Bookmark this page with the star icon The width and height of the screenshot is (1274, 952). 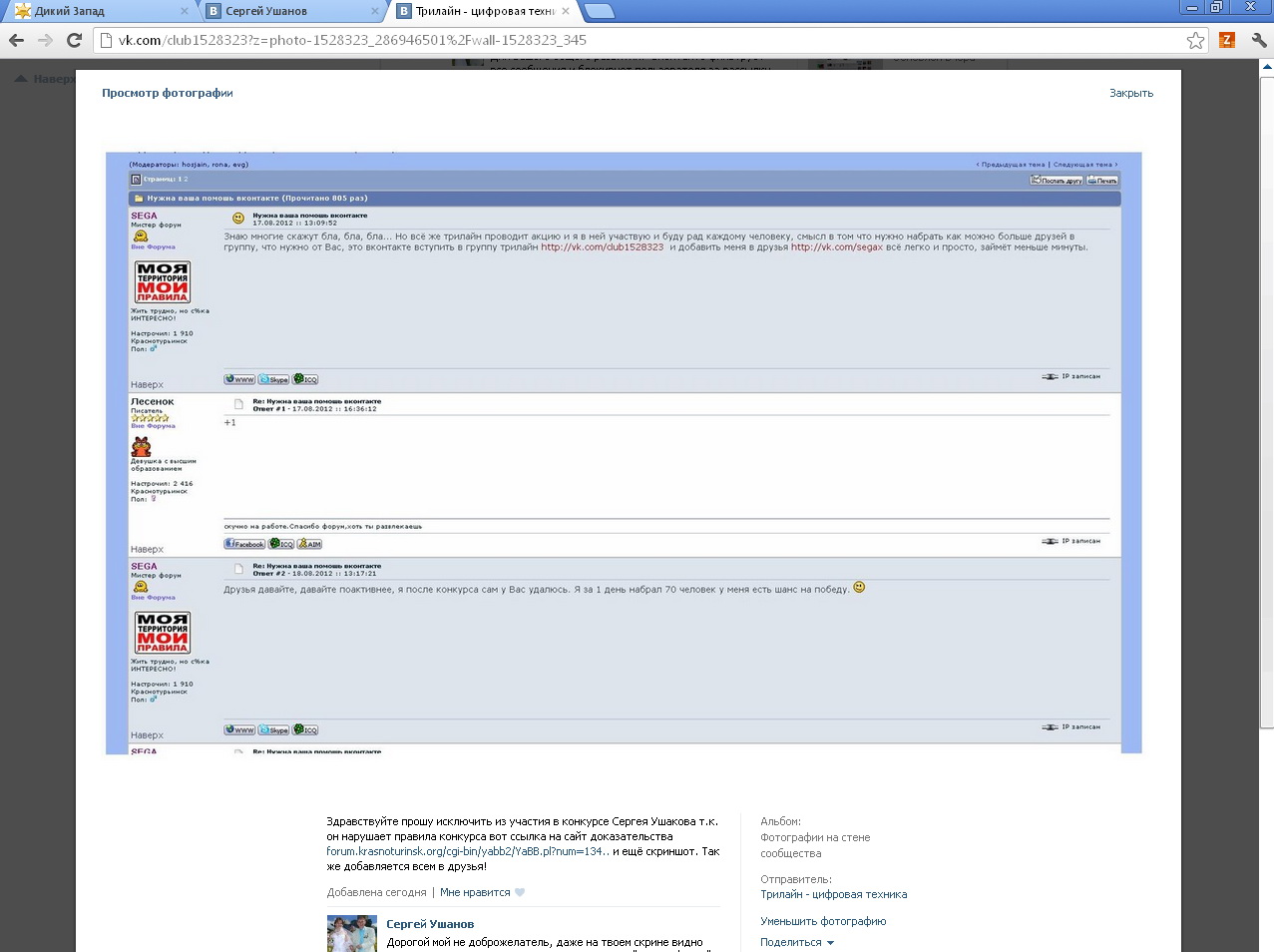[x=1195, y=40]
